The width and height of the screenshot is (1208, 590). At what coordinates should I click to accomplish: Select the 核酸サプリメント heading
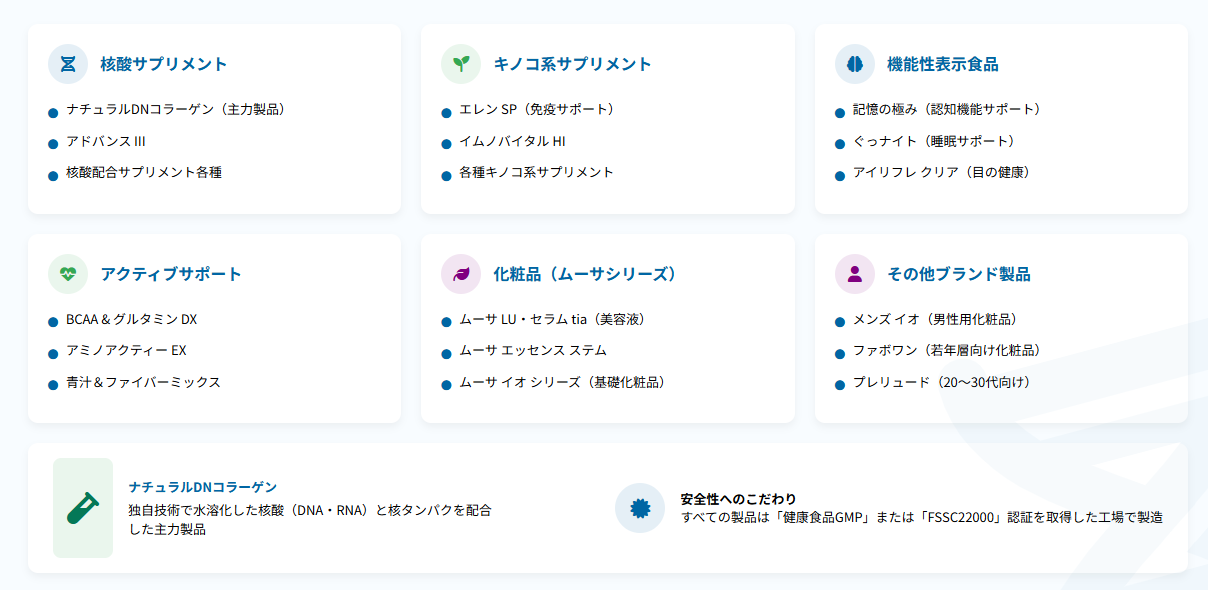point(164,64)
